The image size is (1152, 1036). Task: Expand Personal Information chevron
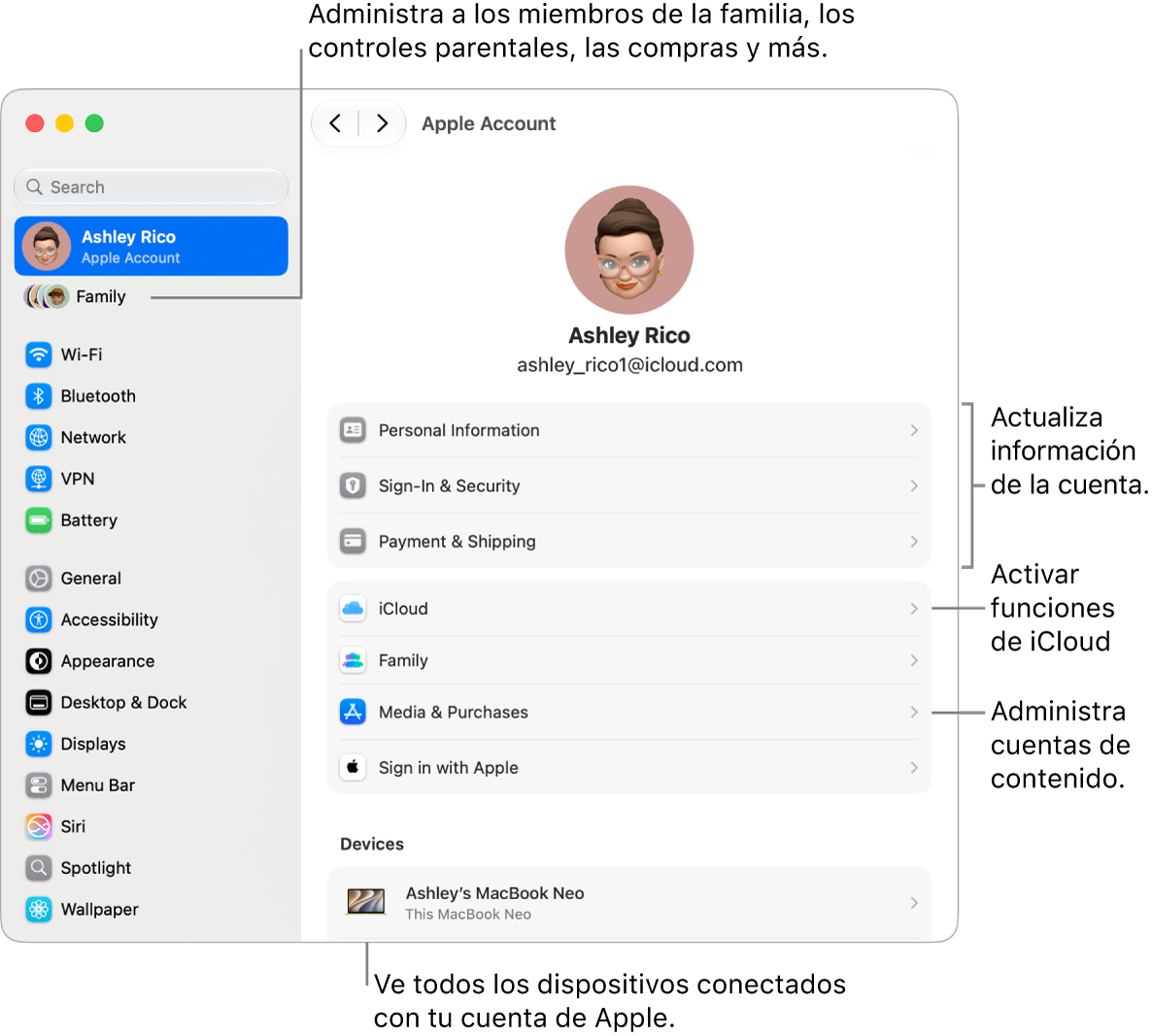click(914, 430)
